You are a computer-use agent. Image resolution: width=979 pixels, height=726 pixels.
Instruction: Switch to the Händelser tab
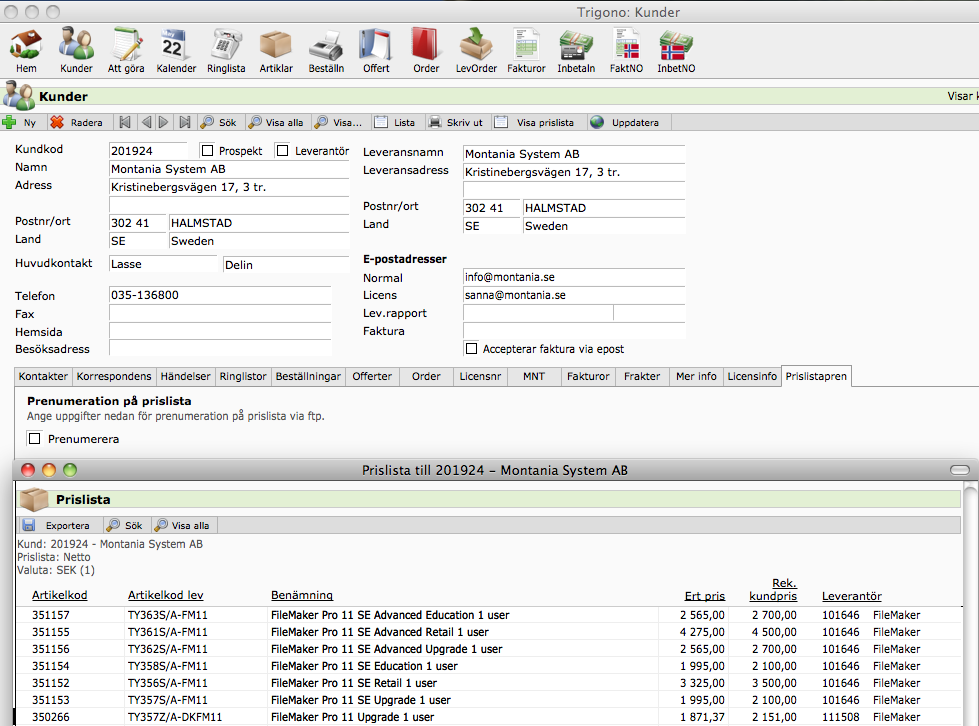pyautogui.click(x=185, y=376)
